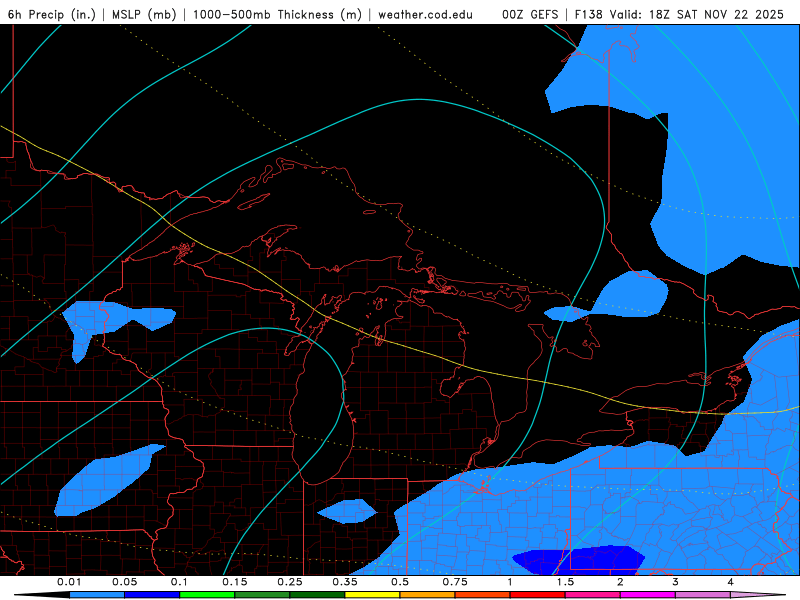The width and height of the screenshot is (800, 600).
Task: Click the legend value 2
Action: point(620,582)
